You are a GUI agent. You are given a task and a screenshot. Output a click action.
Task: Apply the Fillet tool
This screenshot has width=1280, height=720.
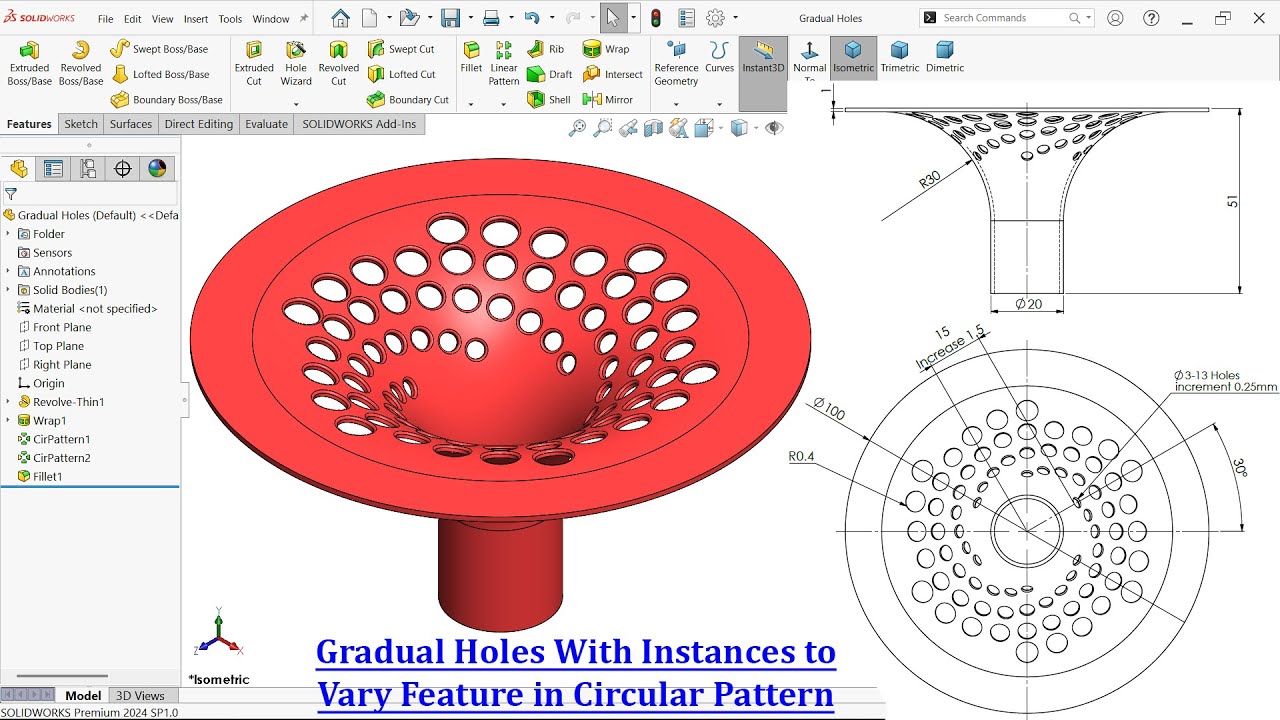[471, 58]
